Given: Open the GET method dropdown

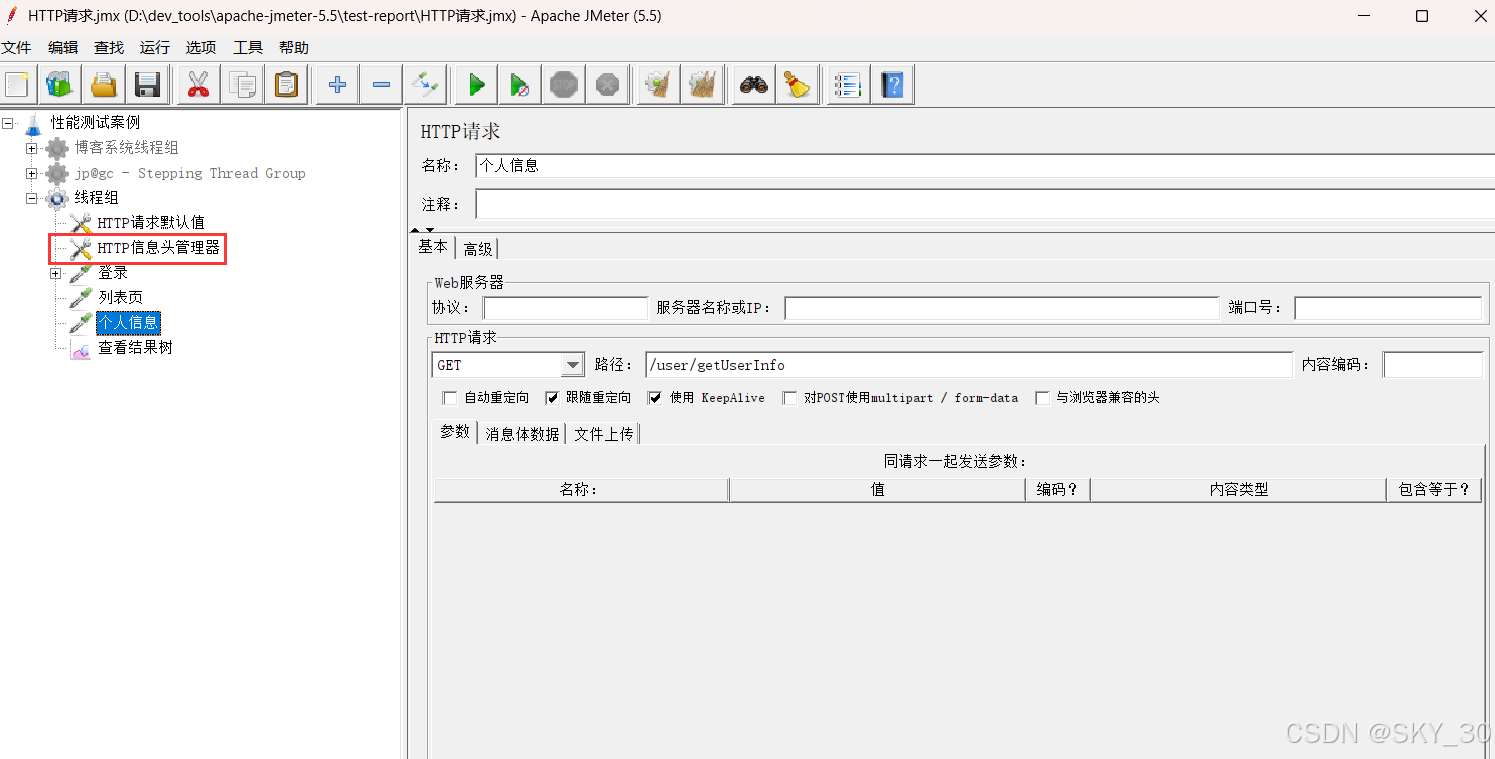Looking at the screenshot, I should pyautogui.click(x=572, y=365).
